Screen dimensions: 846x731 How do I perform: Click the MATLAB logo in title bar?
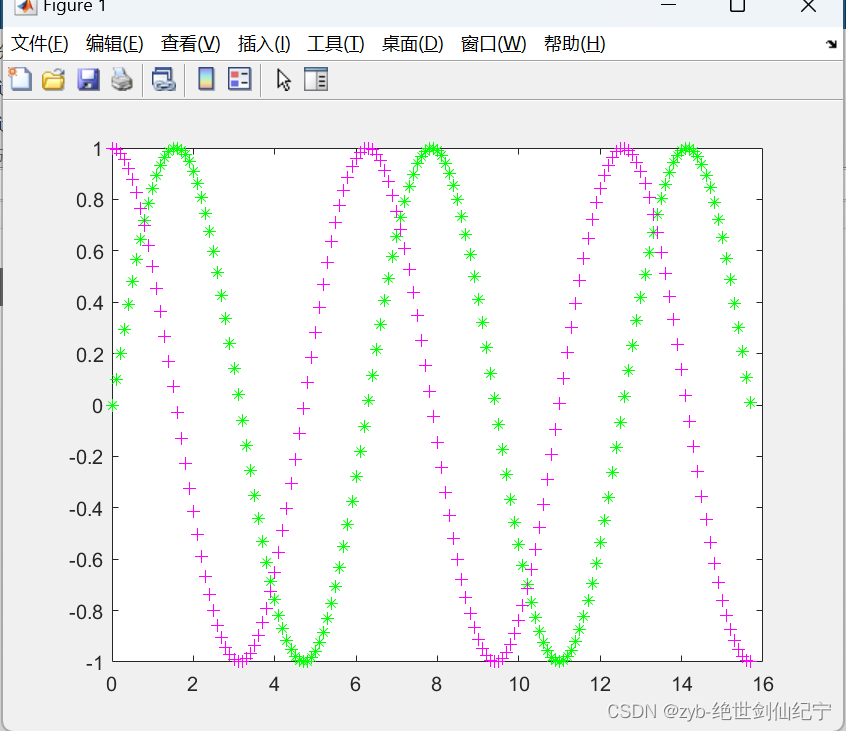point(25,6)
